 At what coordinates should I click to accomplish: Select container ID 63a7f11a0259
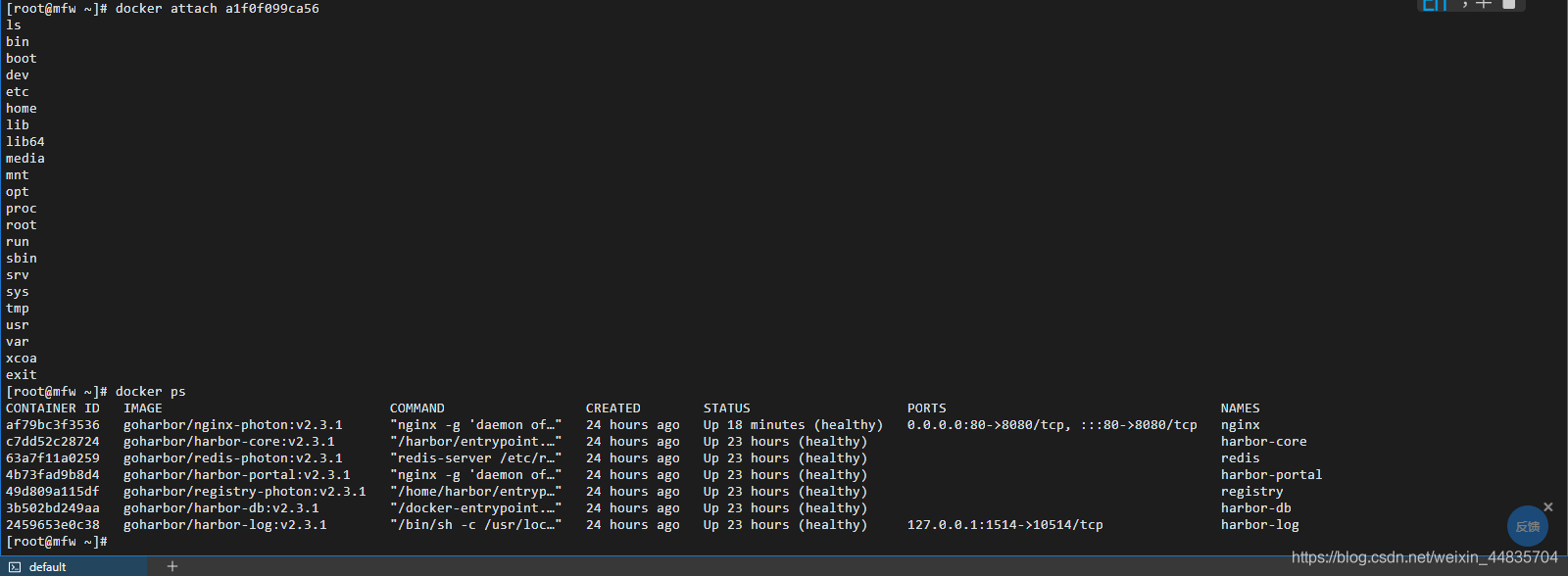53,458
